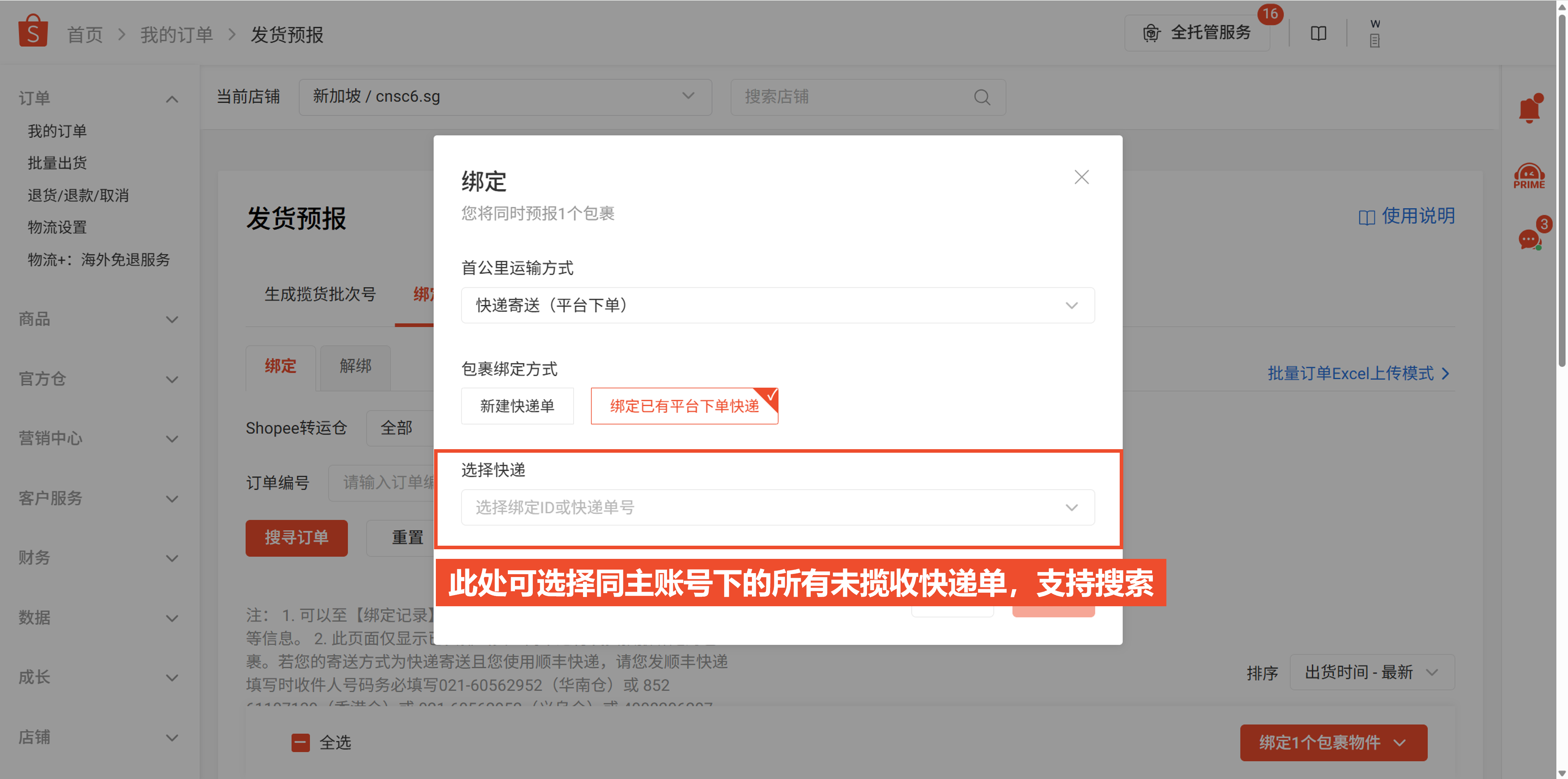1568x779 pixels.
Task: Click the Shopee logo icon
Action: (x=33, y=31)
